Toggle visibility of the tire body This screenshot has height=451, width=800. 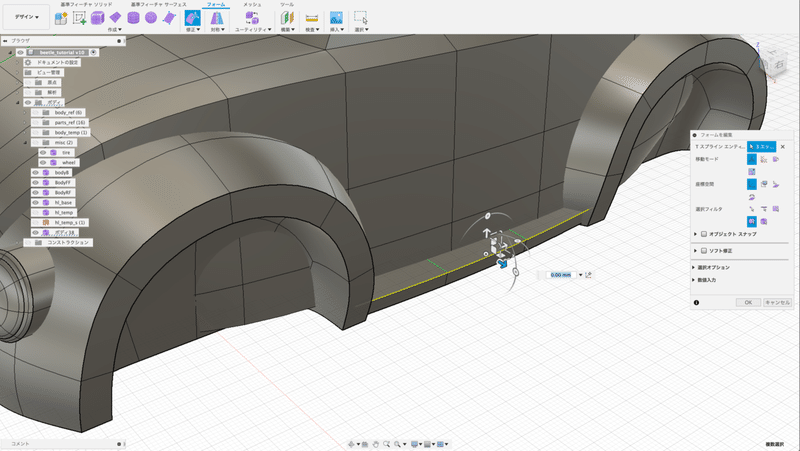43,152
